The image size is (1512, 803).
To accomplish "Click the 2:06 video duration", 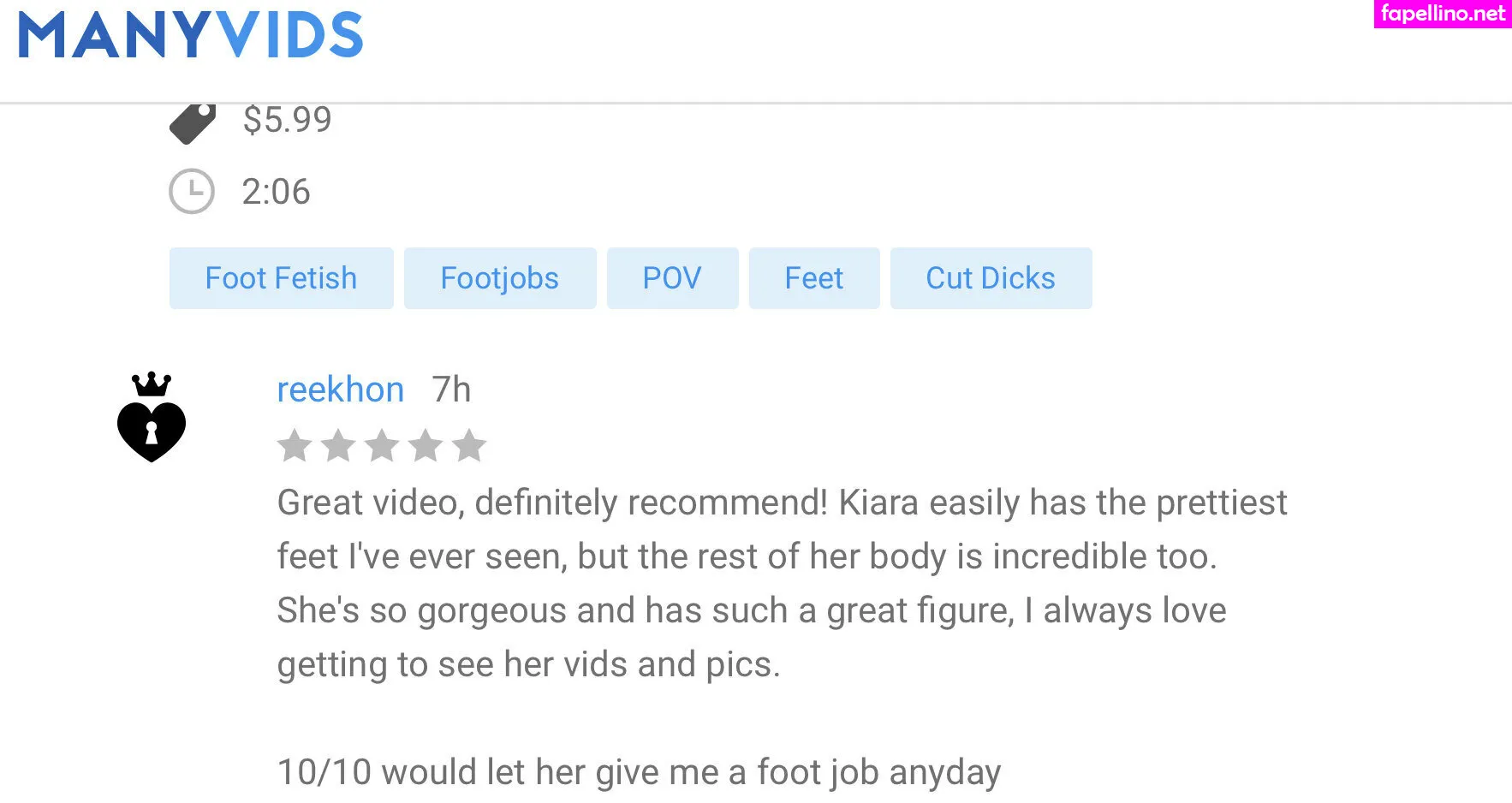I will click(x=276, y=192).
